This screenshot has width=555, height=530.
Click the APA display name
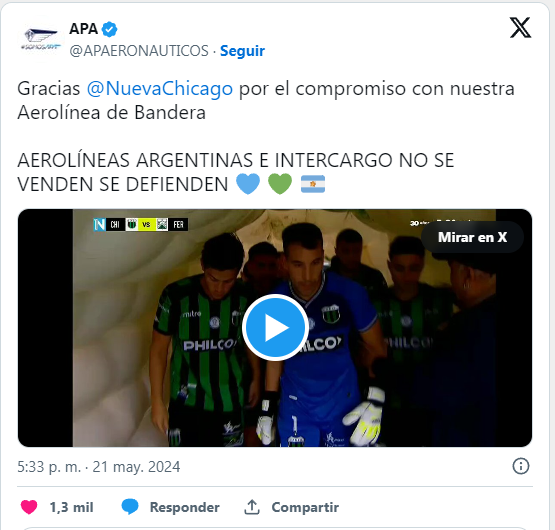click(x=83, y=29)
